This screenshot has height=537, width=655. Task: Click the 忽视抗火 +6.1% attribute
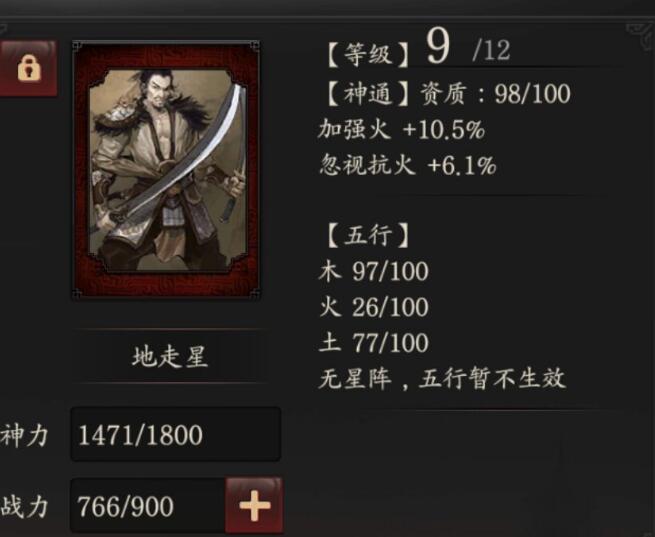407,165
